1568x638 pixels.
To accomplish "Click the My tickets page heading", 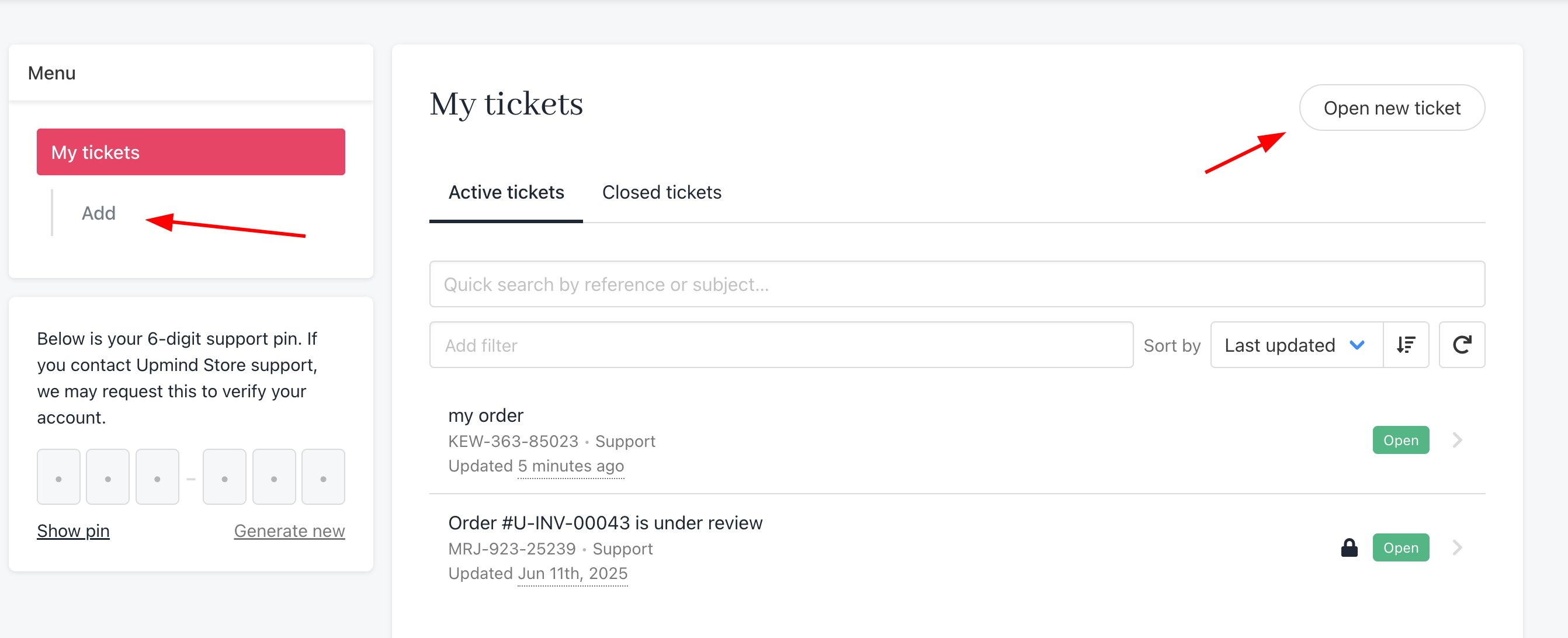I will 506,103.
